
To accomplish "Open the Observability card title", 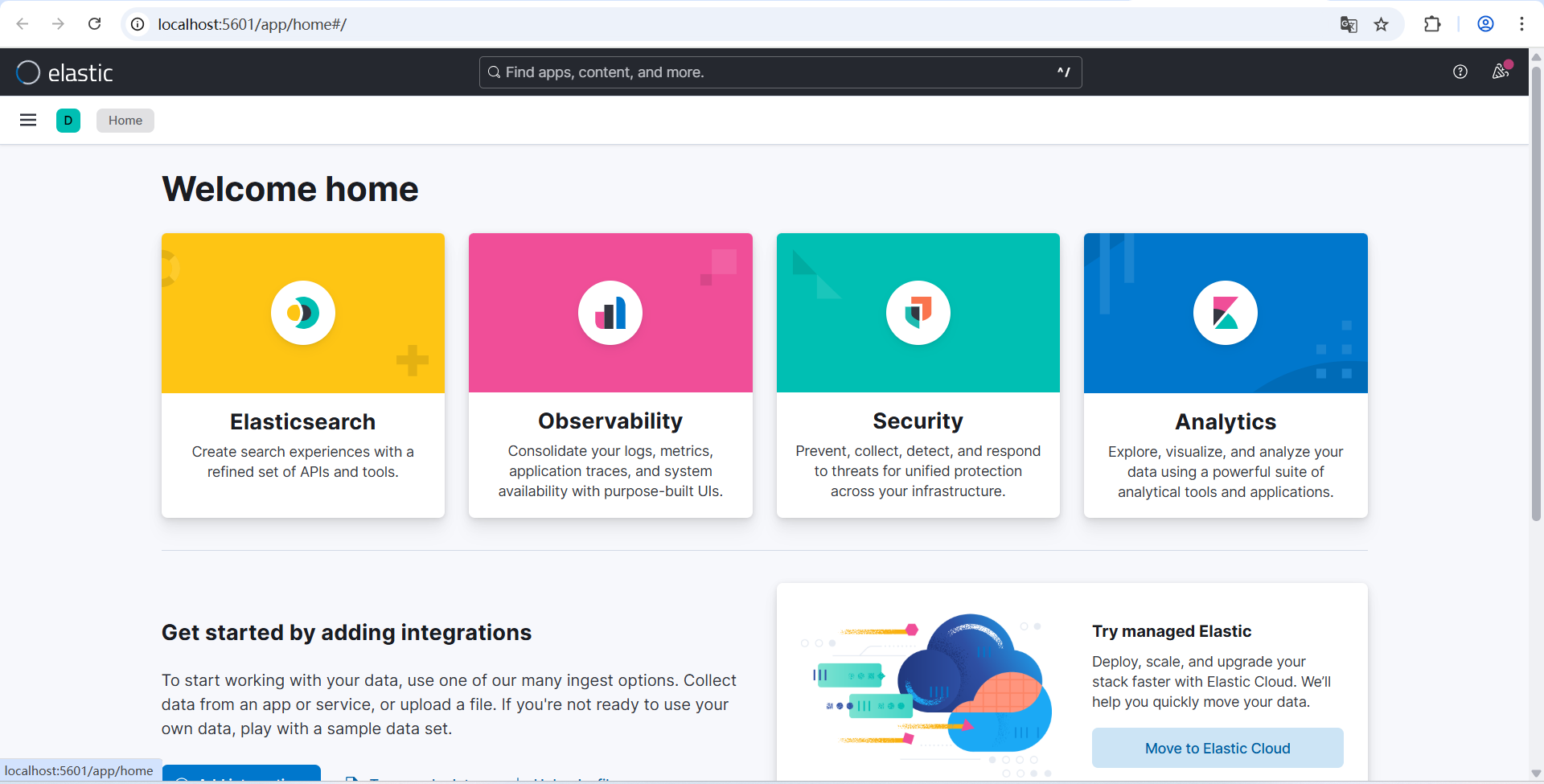I will click(610, 421).
